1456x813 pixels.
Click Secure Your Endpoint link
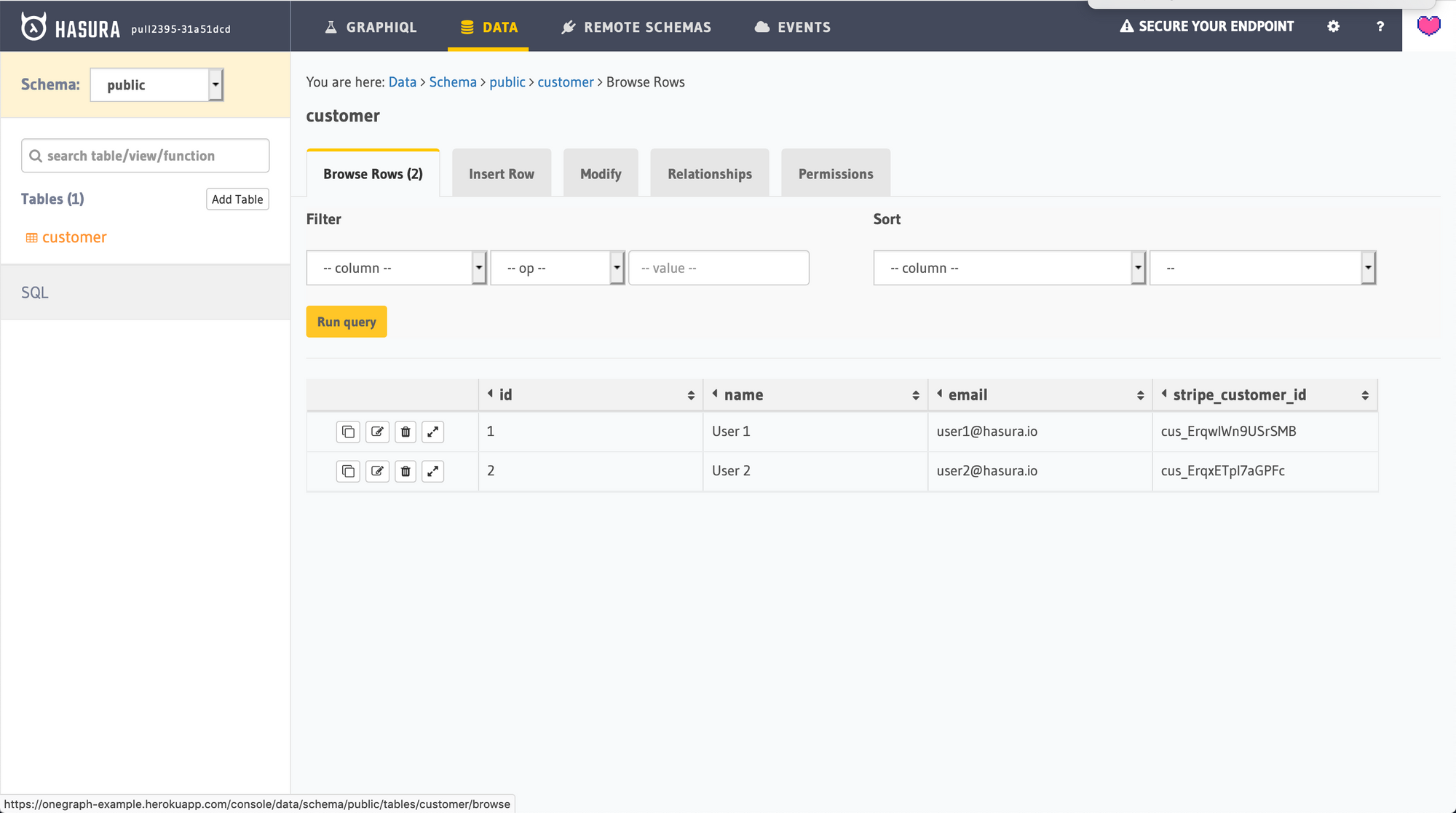pyautogui.click(x=1207, y=26)
